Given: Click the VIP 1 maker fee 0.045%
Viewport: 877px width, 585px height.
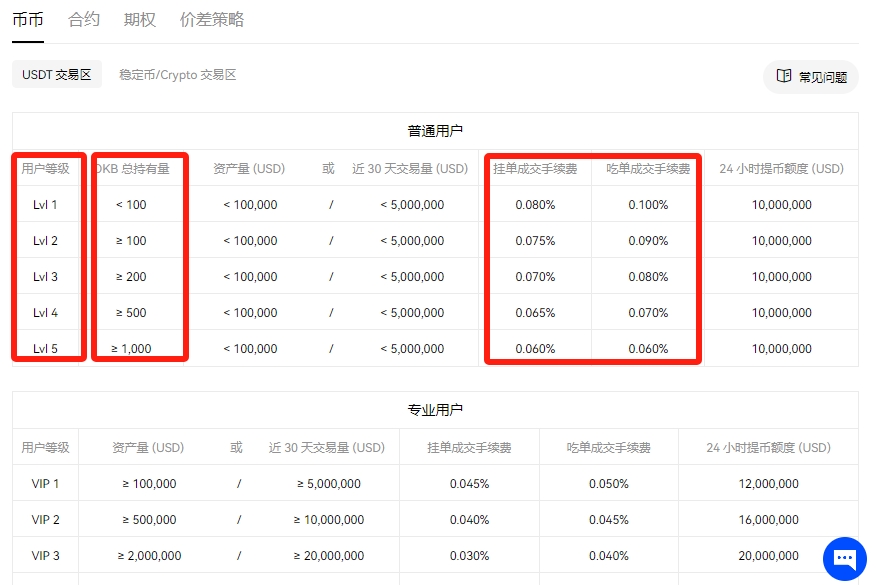Looking at the screenshot, I should 469,484.
